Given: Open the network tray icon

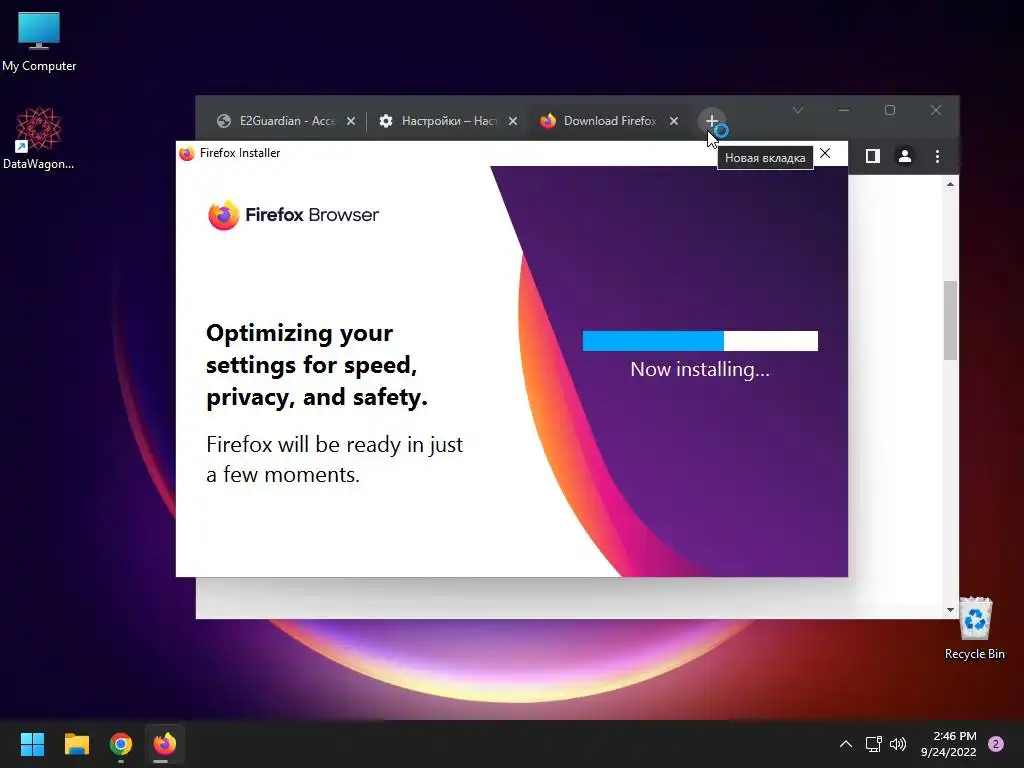Looking at the screenshot, I should point(873,744).
